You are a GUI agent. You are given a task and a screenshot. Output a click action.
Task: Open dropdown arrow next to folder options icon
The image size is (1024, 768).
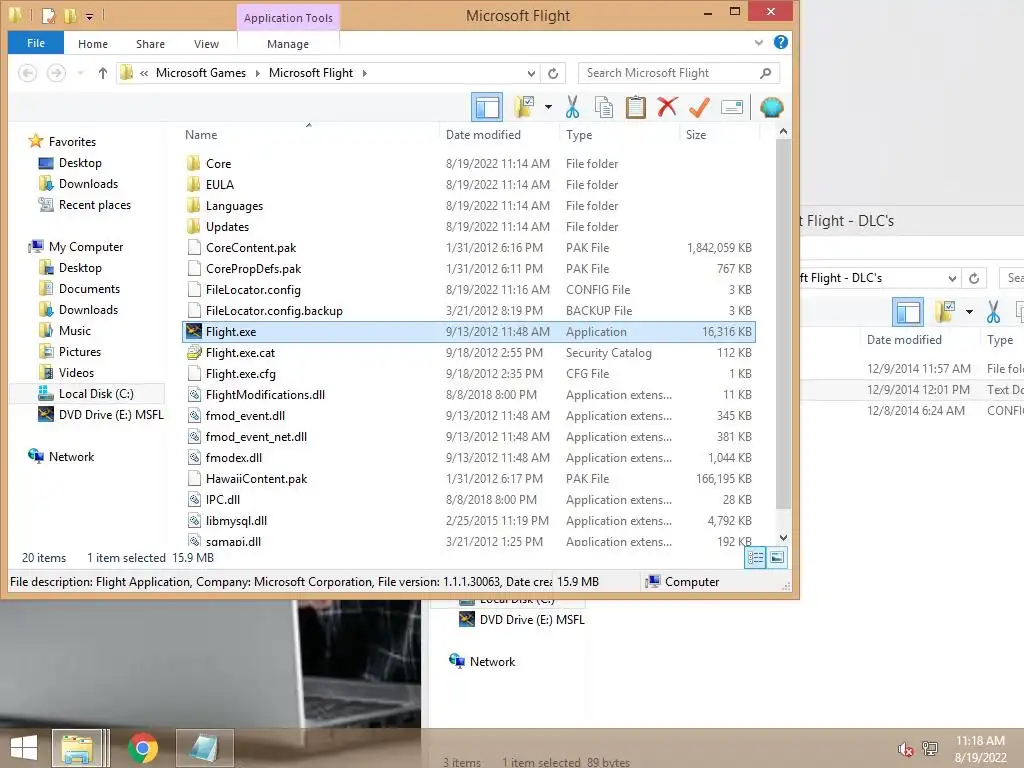[x=548, y=107]
